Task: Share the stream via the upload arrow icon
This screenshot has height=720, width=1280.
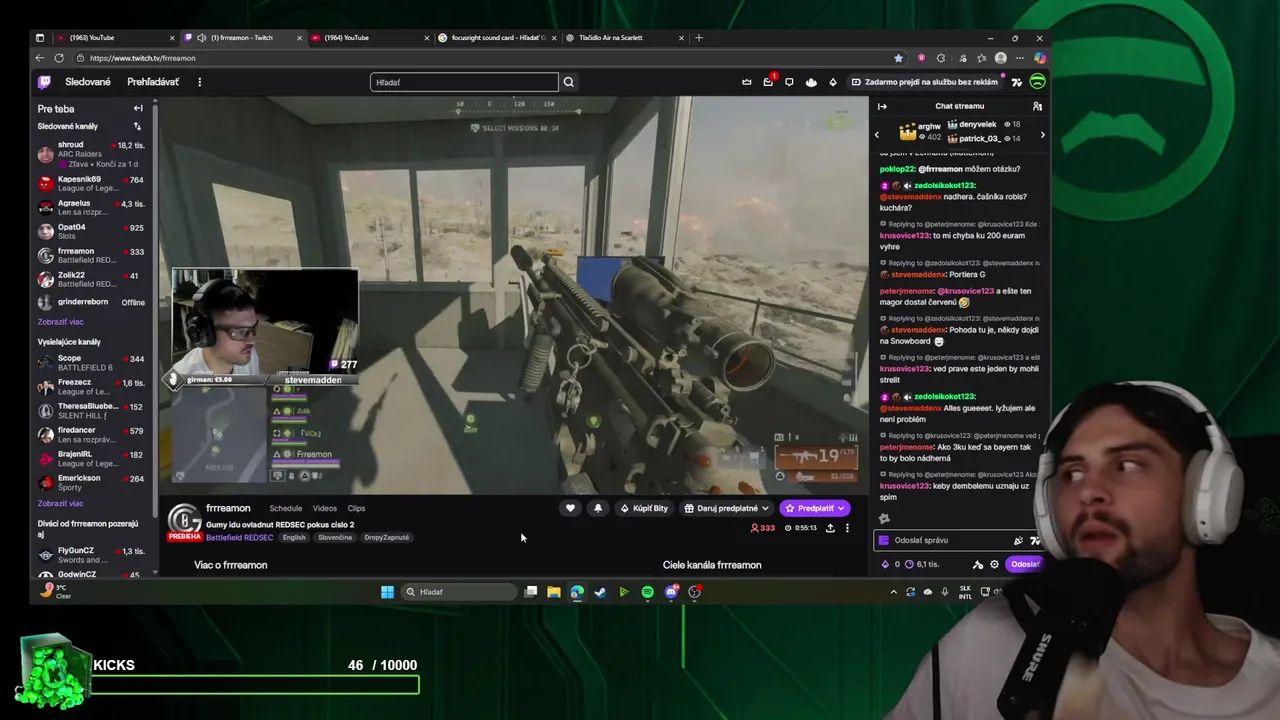Action: tap(830, 528)
